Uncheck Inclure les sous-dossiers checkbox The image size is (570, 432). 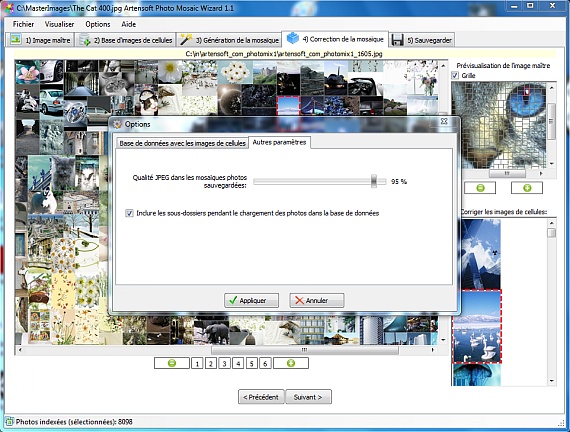pos(129,213)
